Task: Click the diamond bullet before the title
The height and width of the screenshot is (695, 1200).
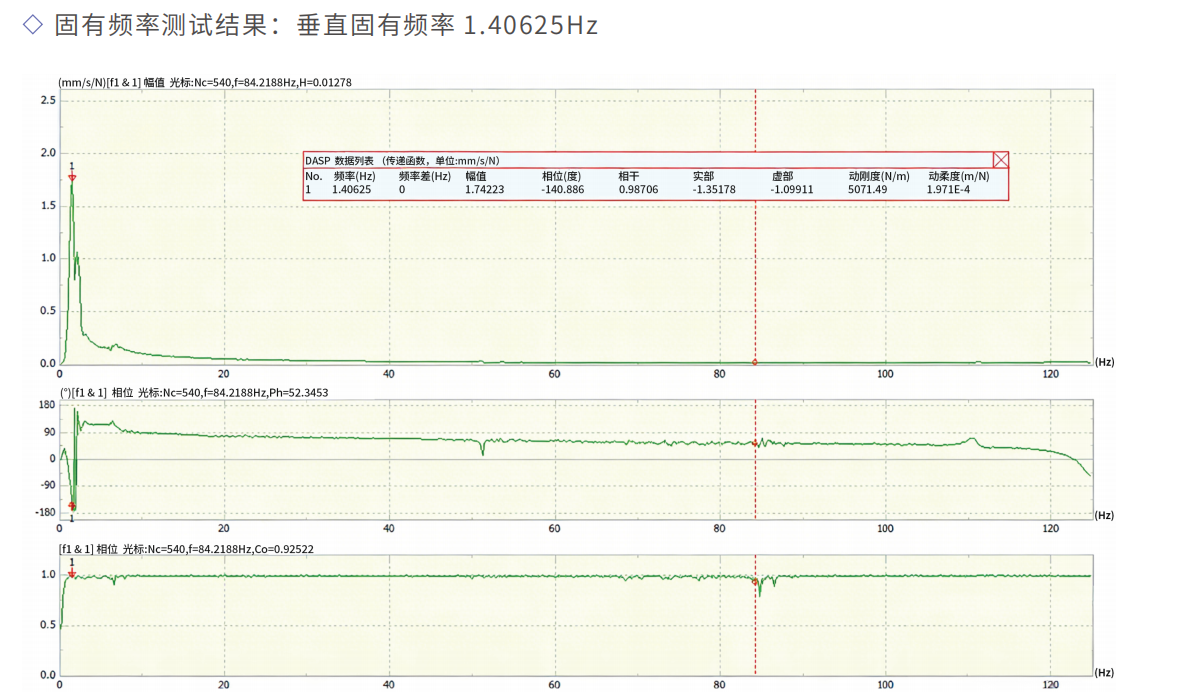Action: point(32,25)
